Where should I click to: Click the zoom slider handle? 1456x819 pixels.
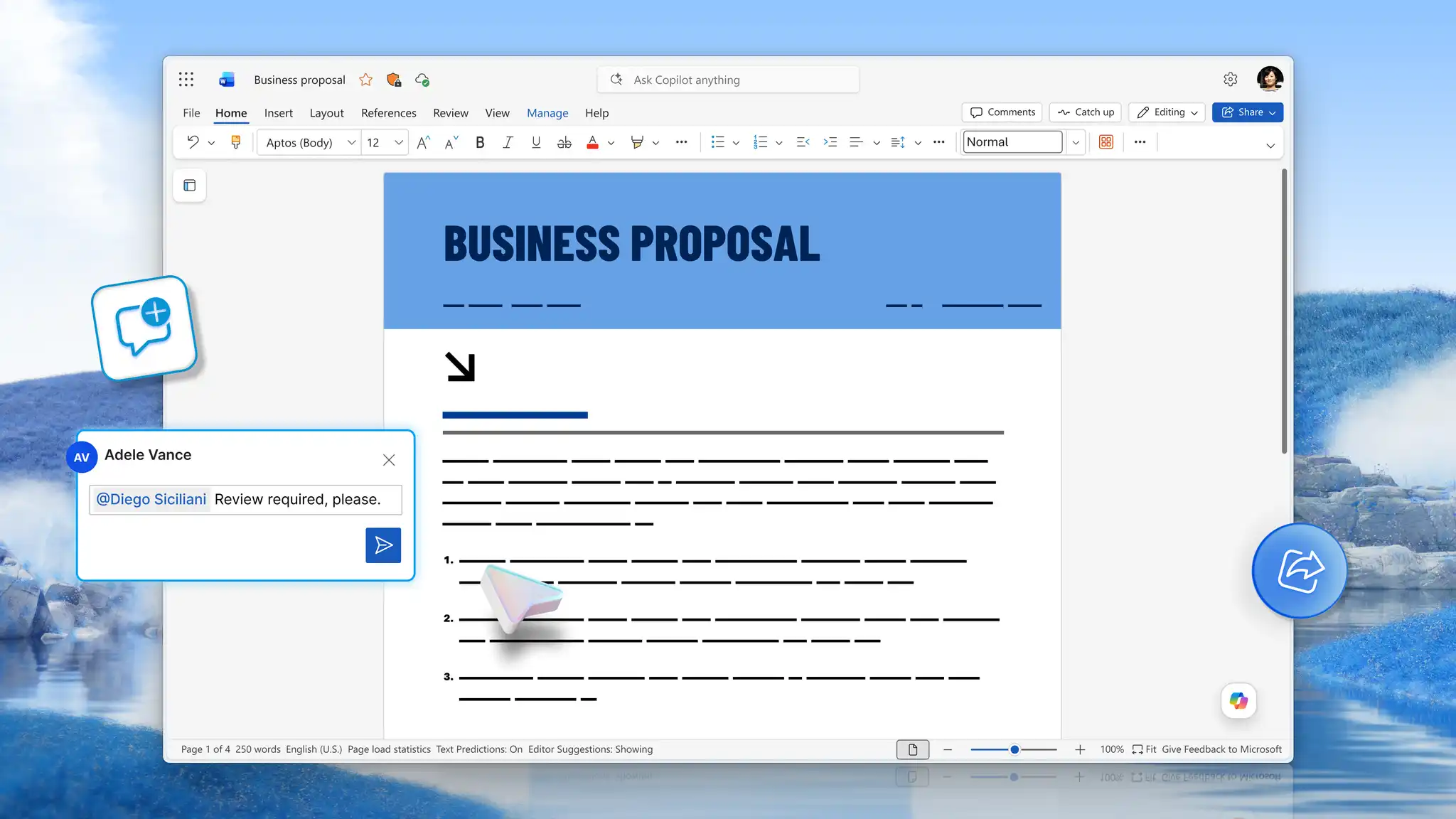(x=1015, y=749)
